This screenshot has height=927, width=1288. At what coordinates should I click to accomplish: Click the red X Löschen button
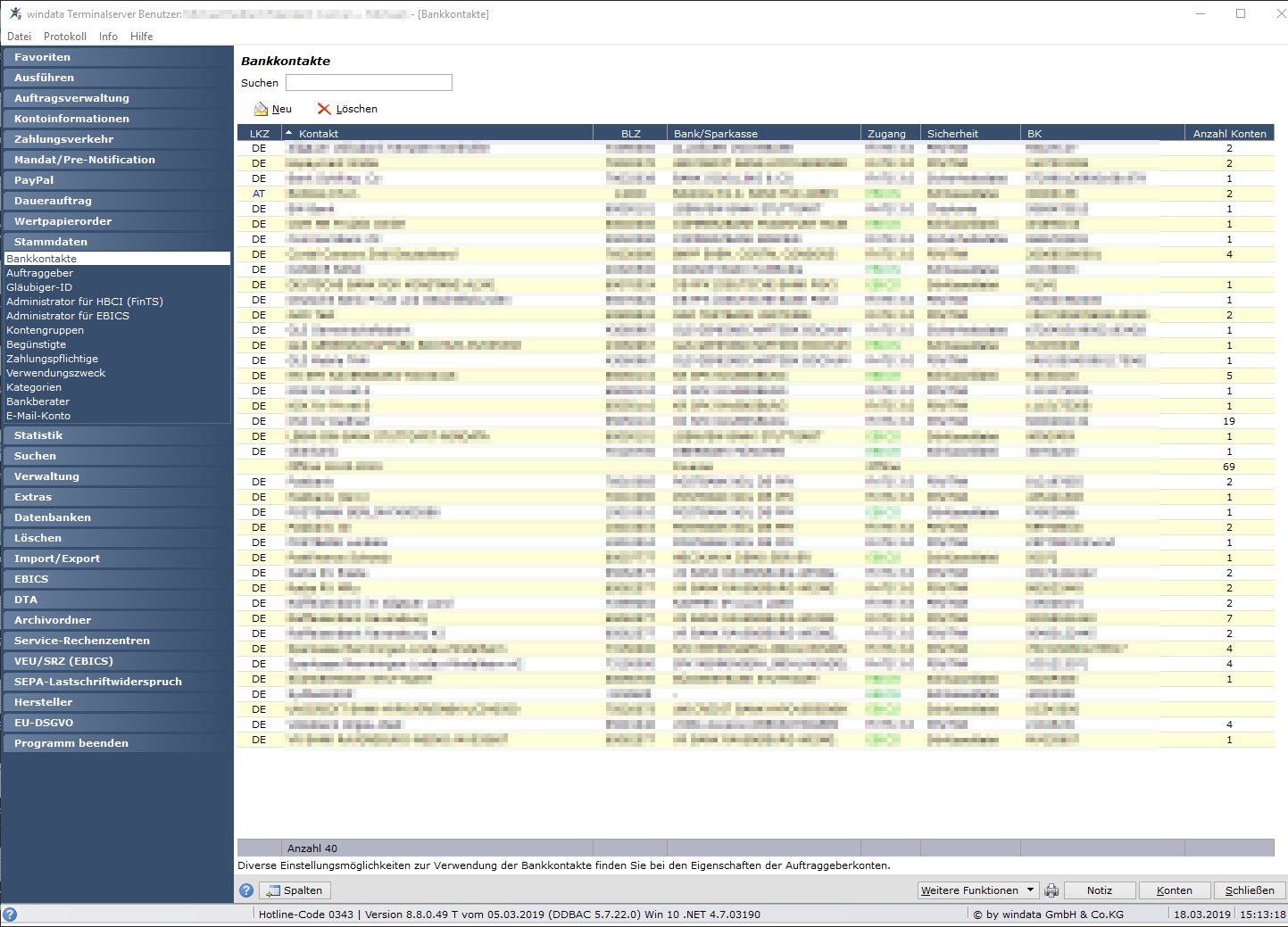(347, 109)
